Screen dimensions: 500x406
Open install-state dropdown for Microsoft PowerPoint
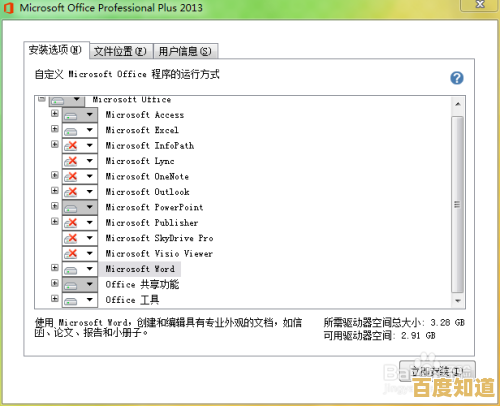(80, 207)
